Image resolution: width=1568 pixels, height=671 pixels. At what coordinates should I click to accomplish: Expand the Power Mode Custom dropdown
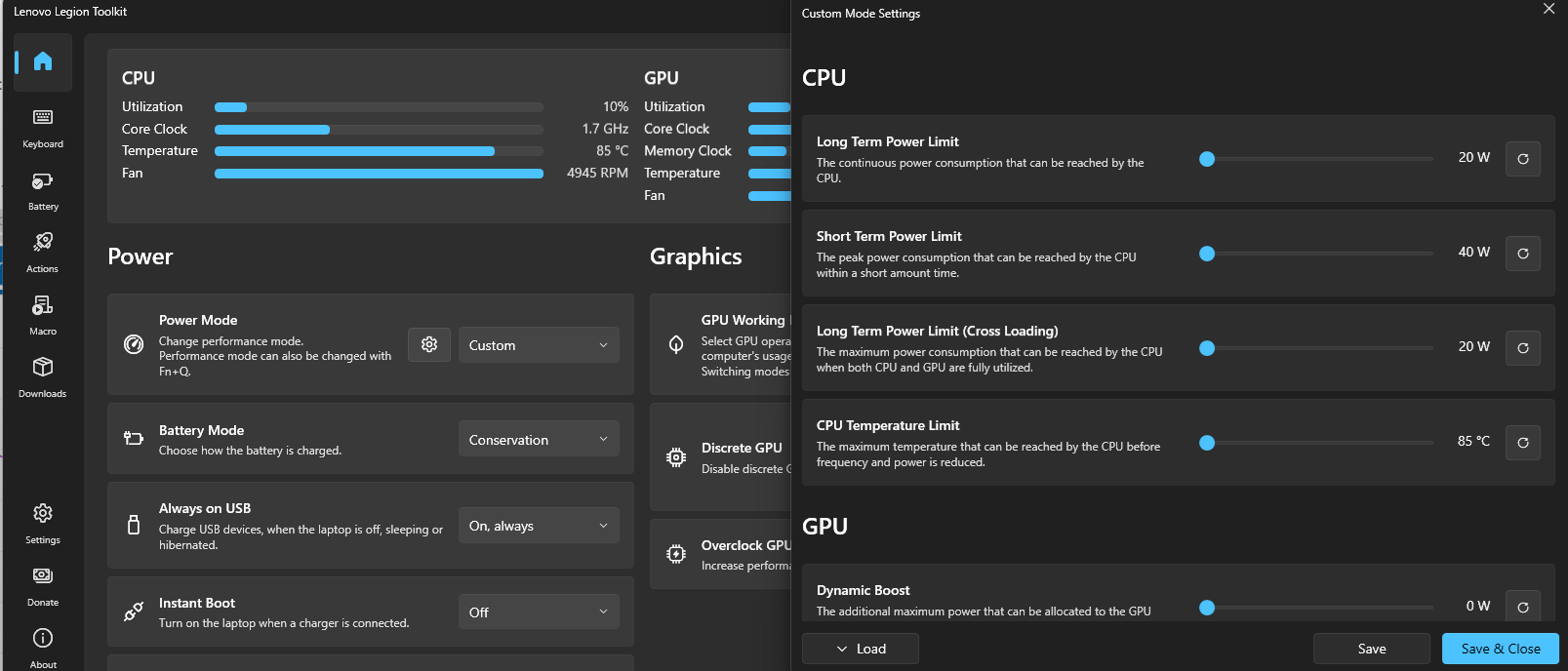(x=539, y=345)
